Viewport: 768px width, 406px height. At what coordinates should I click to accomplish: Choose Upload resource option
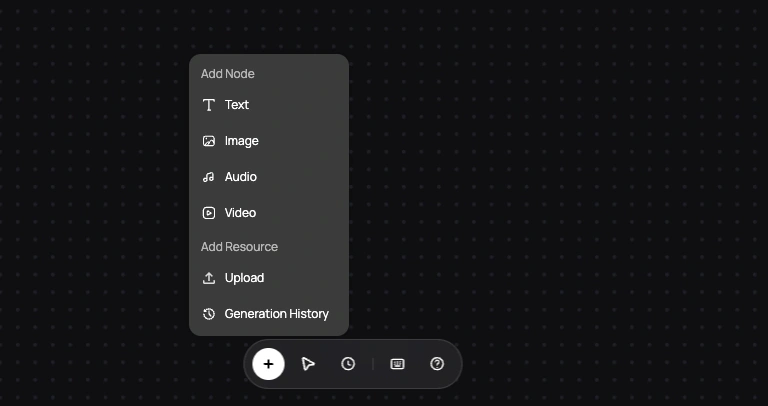pos(269,278)
